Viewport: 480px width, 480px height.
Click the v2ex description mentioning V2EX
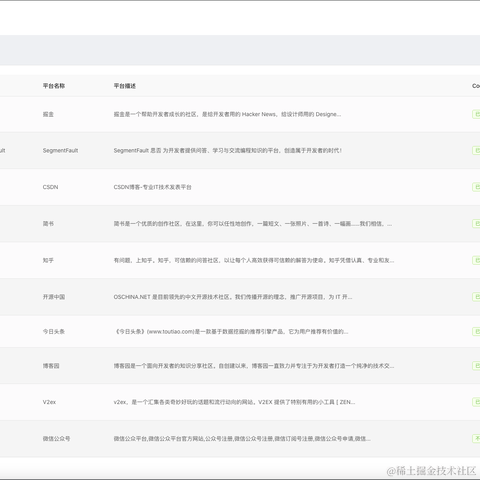tap(234, 402)
